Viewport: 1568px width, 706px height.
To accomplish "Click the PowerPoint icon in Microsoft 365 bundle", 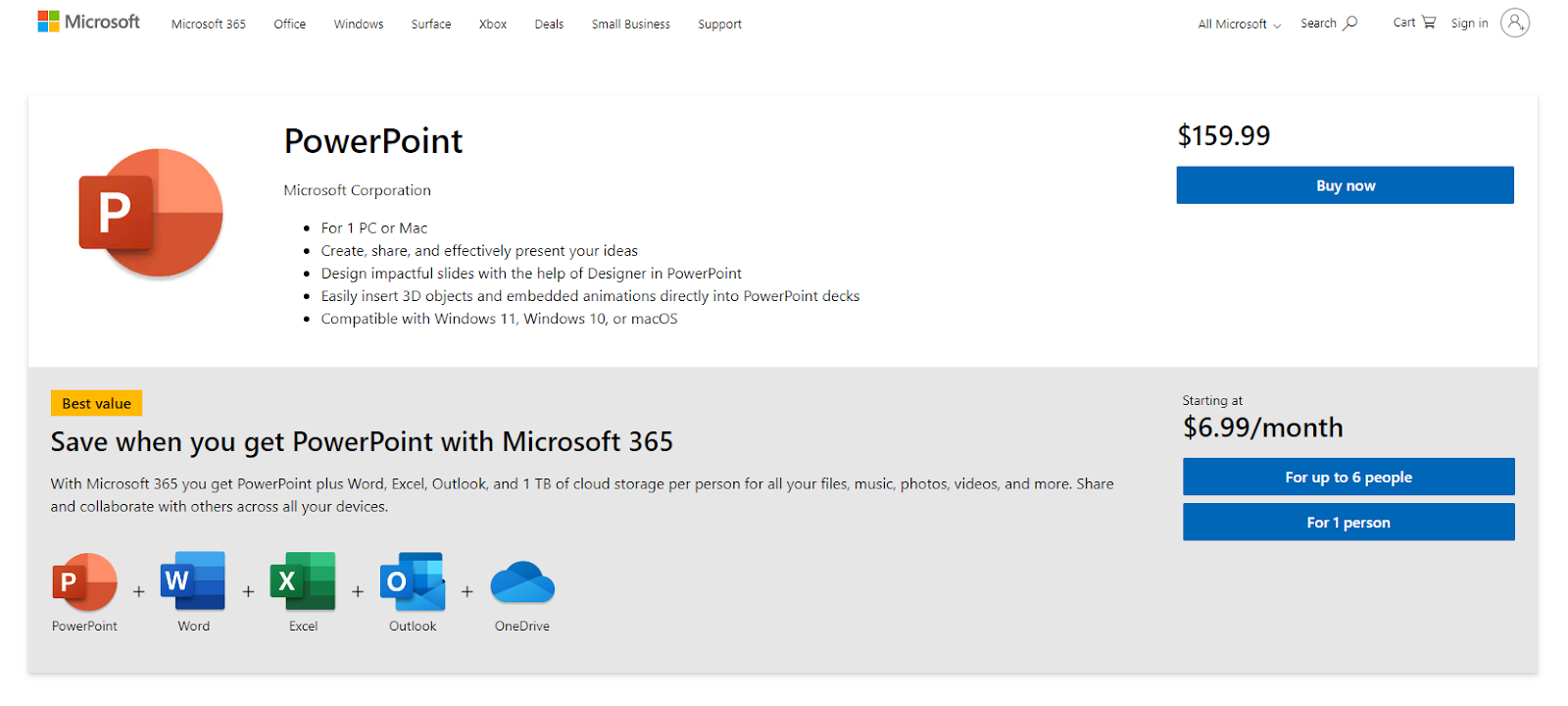I will [x=84, y=581].
